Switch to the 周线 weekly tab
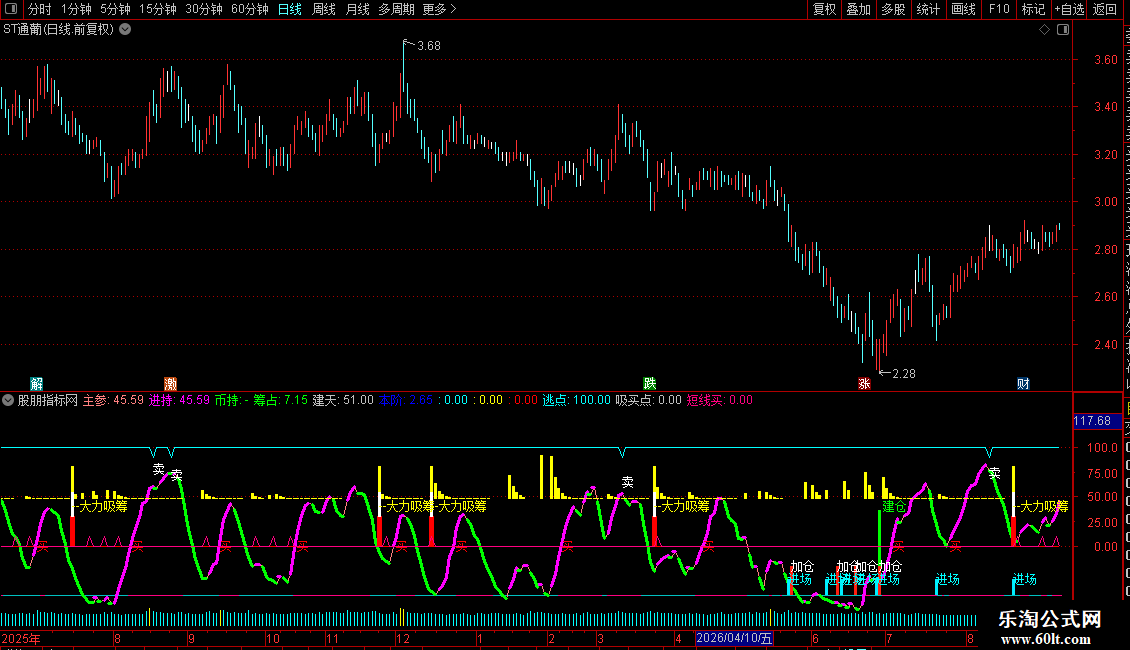The height and width of the screenshot is (650, 1130). coord(324,9)
